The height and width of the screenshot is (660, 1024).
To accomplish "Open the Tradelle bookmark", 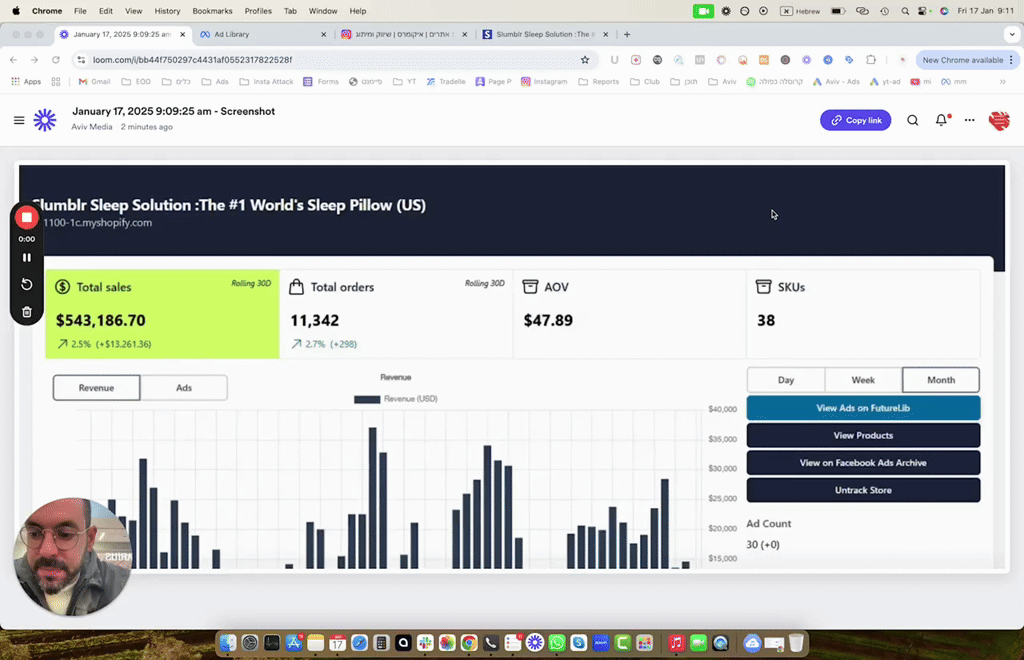I will (446, 82).
